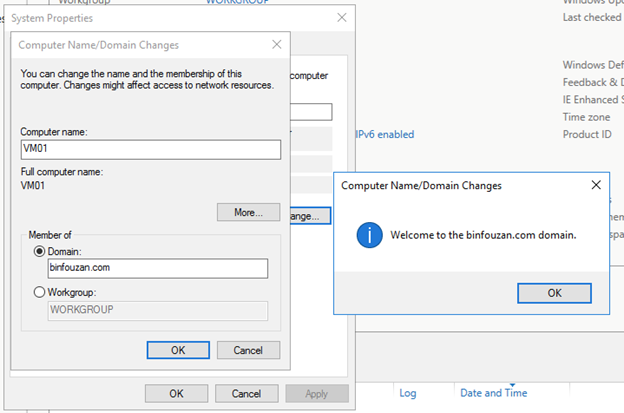The height and width of the screenshot is (413, 624).
Task: Close the welcome message dialog with its X
Action: coord(595,185)
